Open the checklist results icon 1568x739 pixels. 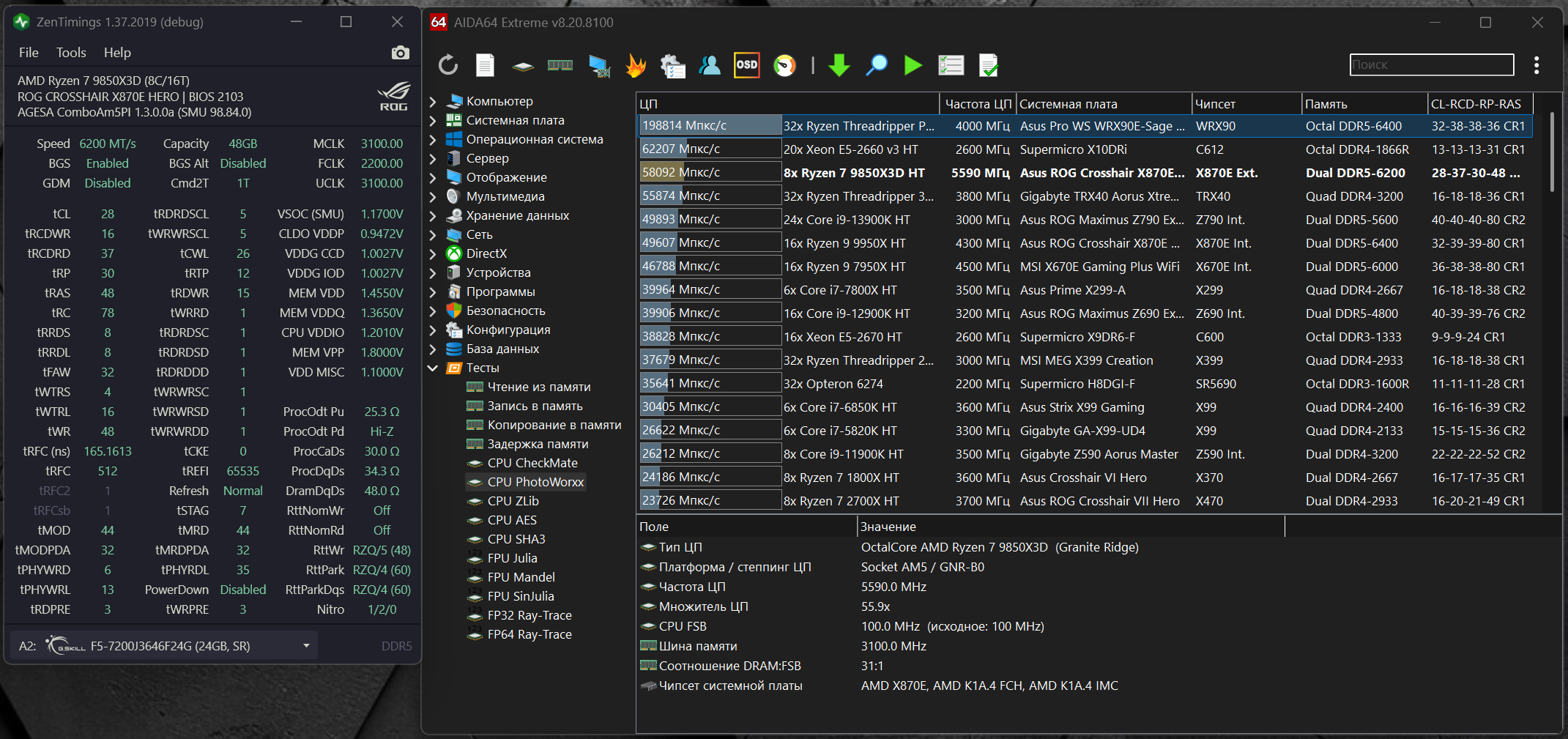(951, 65)
